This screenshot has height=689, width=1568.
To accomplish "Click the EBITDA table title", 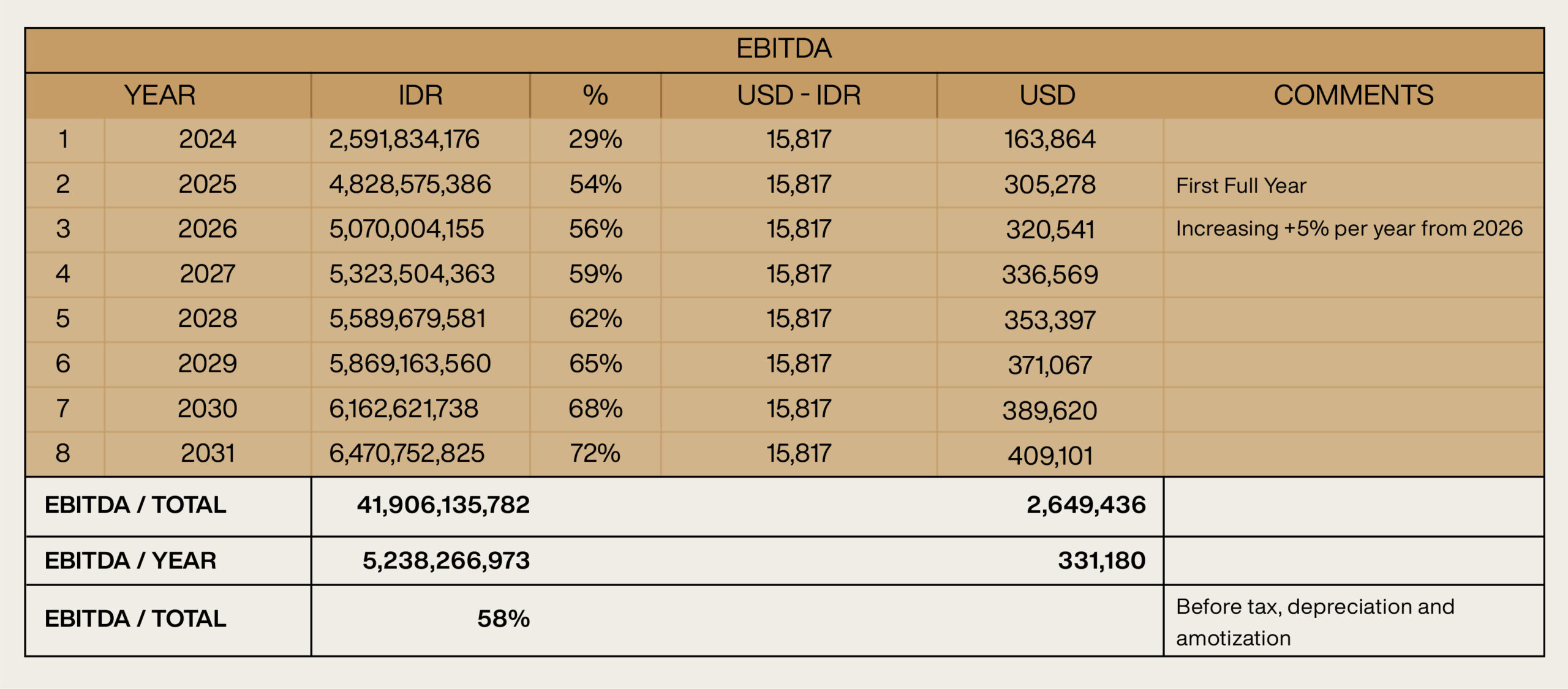I will pyautogui.click(x=783, y=48).
